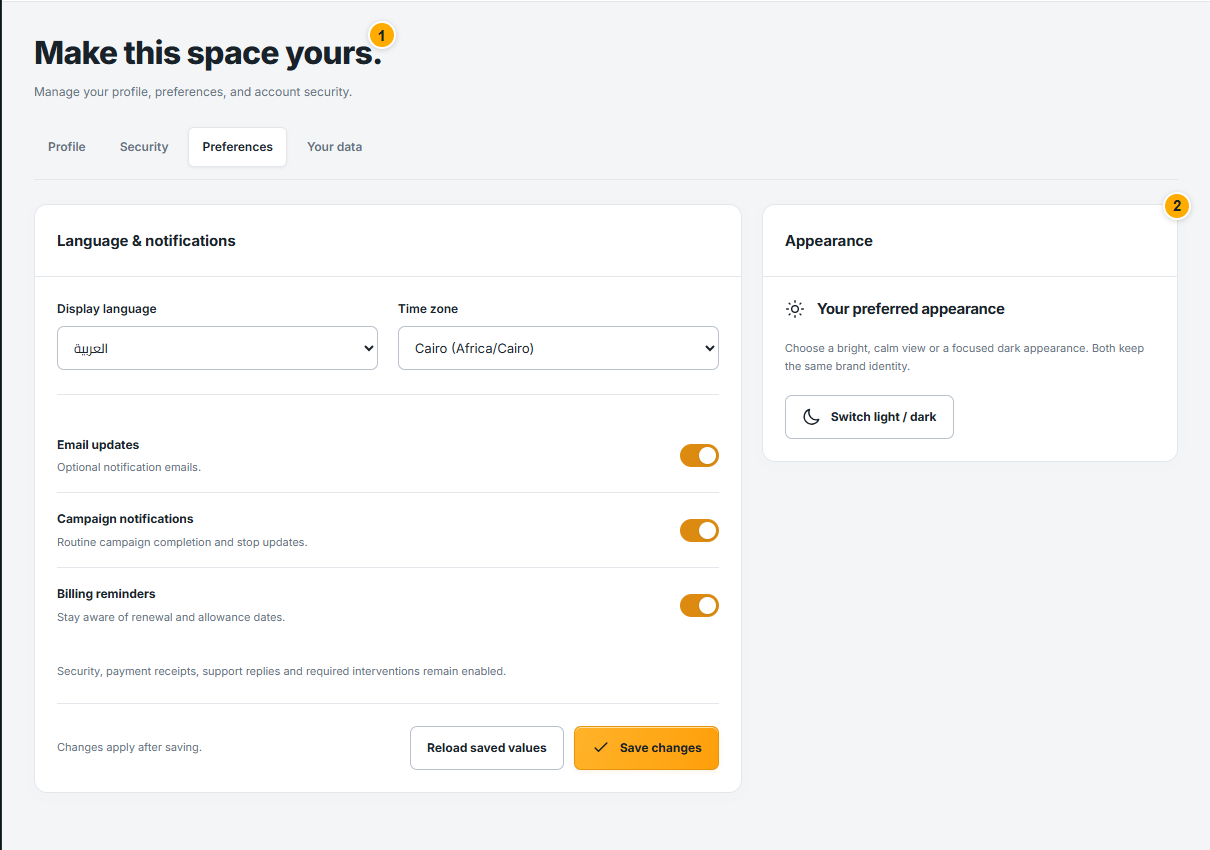Screen dimensions: 1210x850
Task: Disable Campaign notifications switch
Action: [x=699, y=530]
